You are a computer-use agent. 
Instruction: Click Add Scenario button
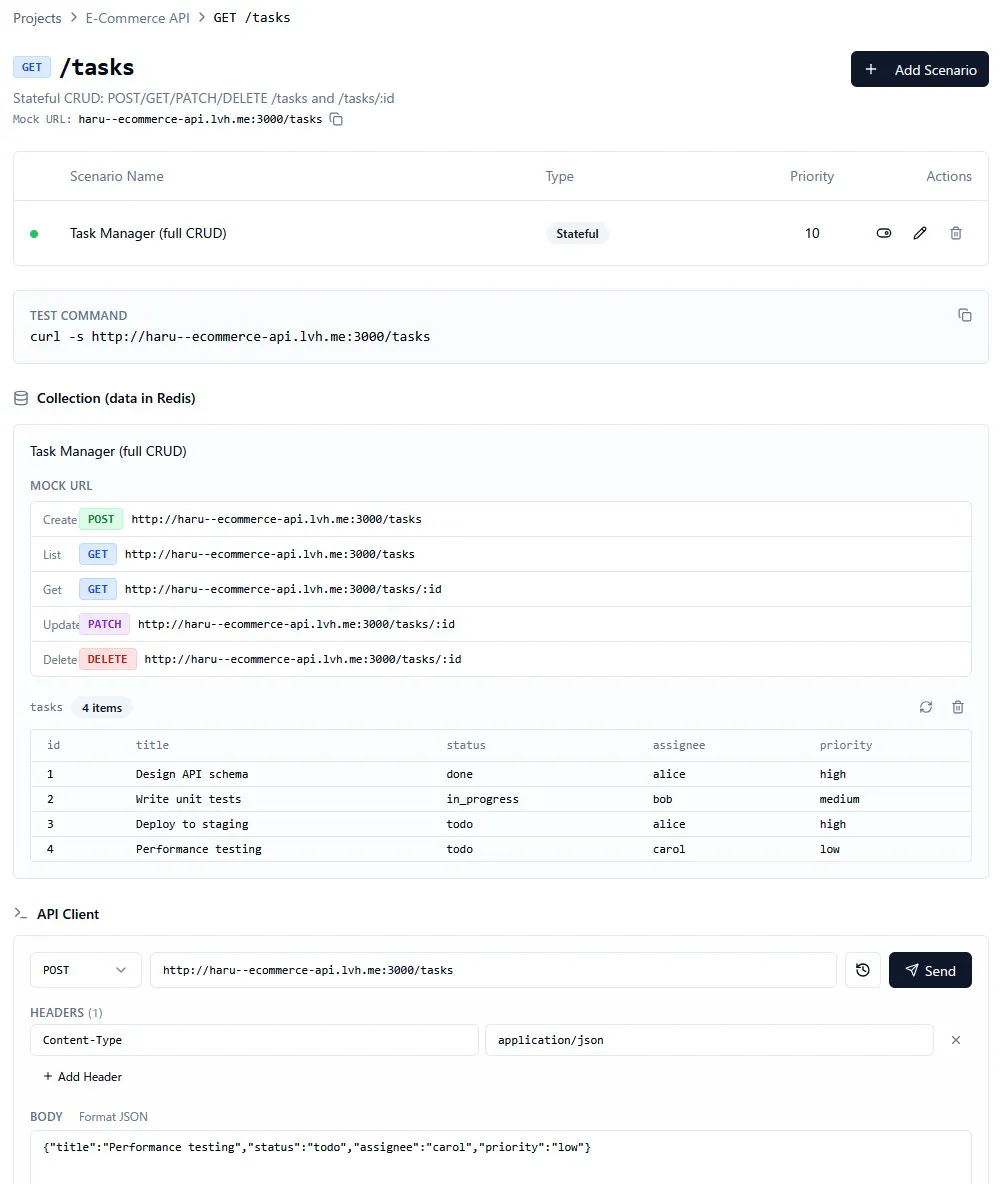tap(919, 69)
